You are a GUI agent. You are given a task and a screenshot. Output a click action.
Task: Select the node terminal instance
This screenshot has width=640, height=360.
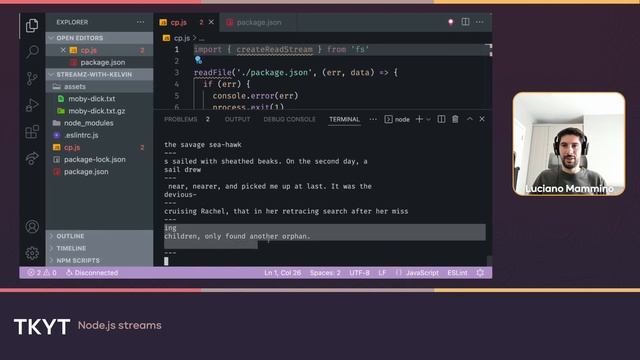[397, 119]
